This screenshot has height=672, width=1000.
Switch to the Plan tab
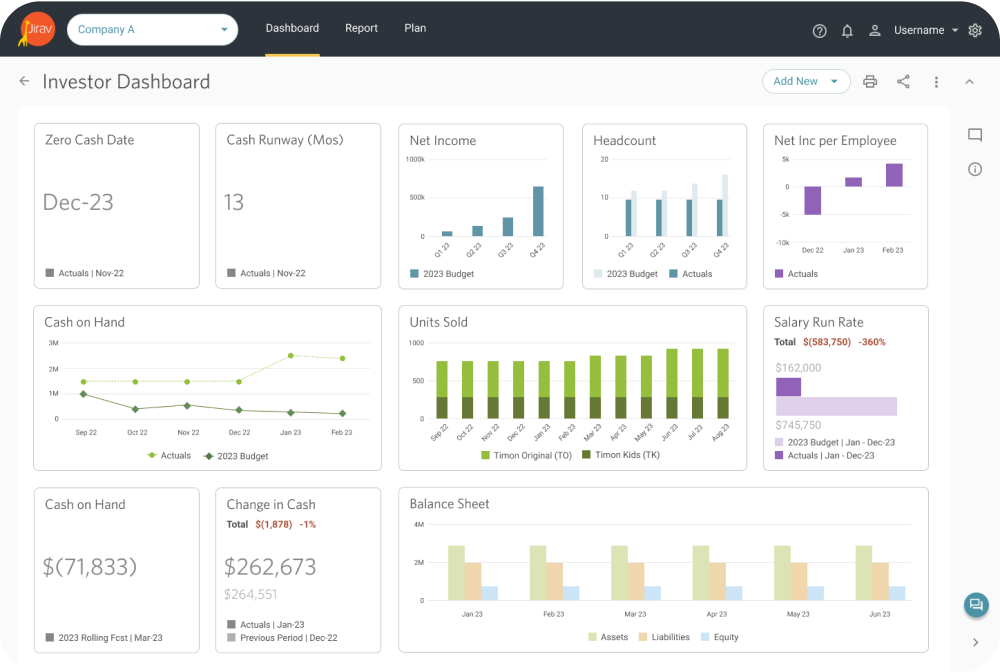(415, 28)
